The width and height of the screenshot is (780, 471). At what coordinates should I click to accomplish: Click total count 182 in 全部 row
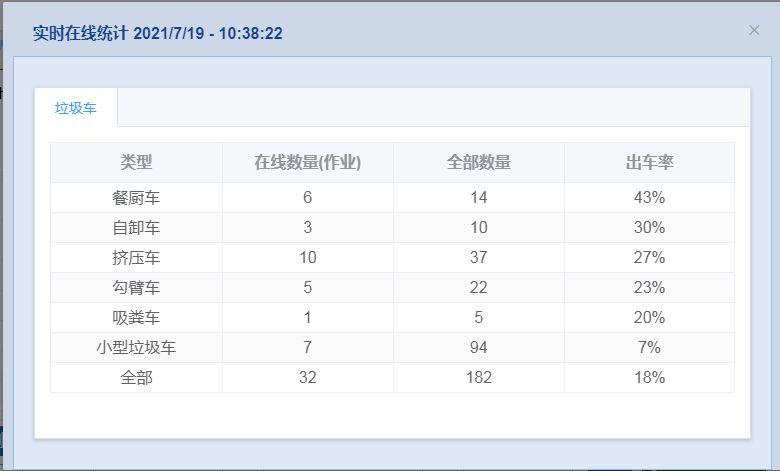(x=479, y=377)
